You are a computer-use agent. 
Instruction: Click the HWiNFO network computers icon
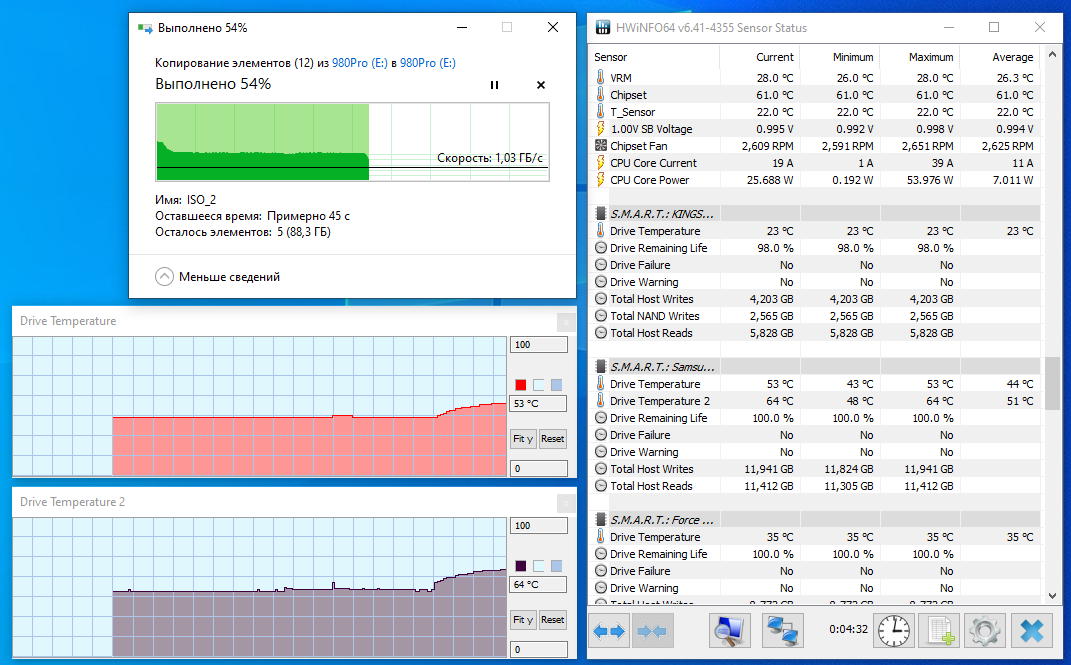tap(783, 630)
